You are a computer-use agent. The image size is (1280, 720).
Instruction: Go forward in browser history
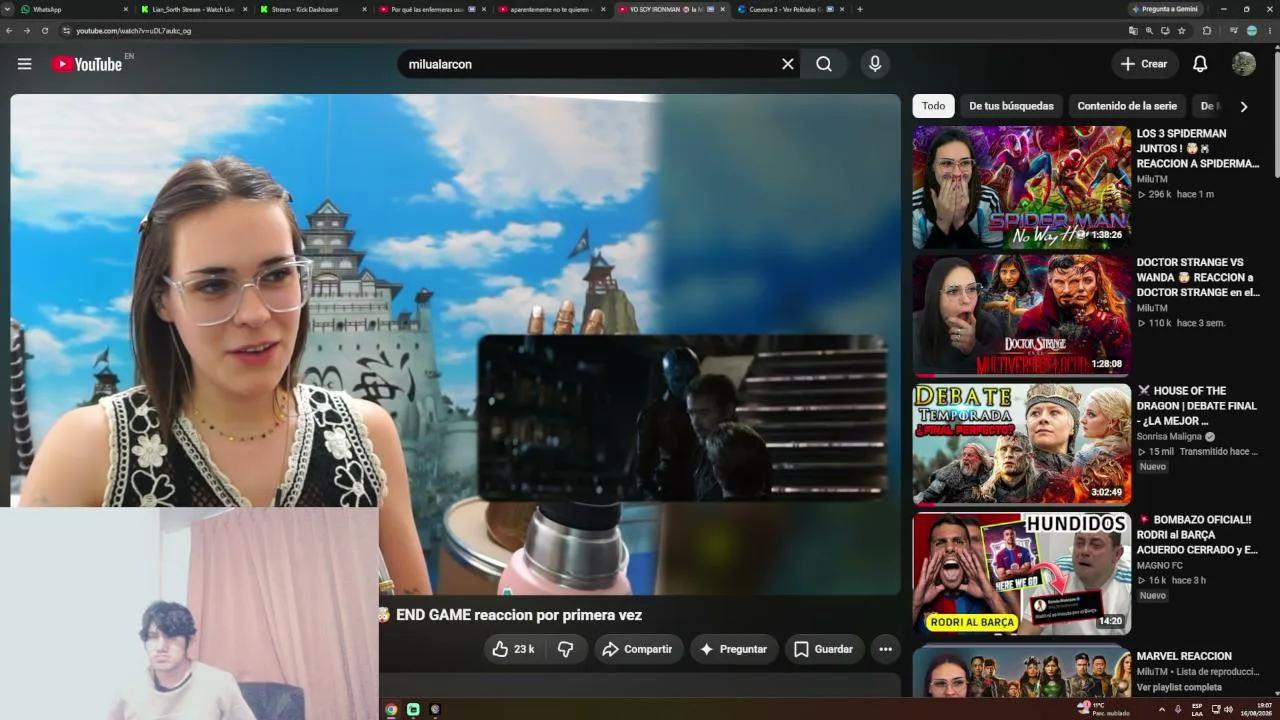27,31
